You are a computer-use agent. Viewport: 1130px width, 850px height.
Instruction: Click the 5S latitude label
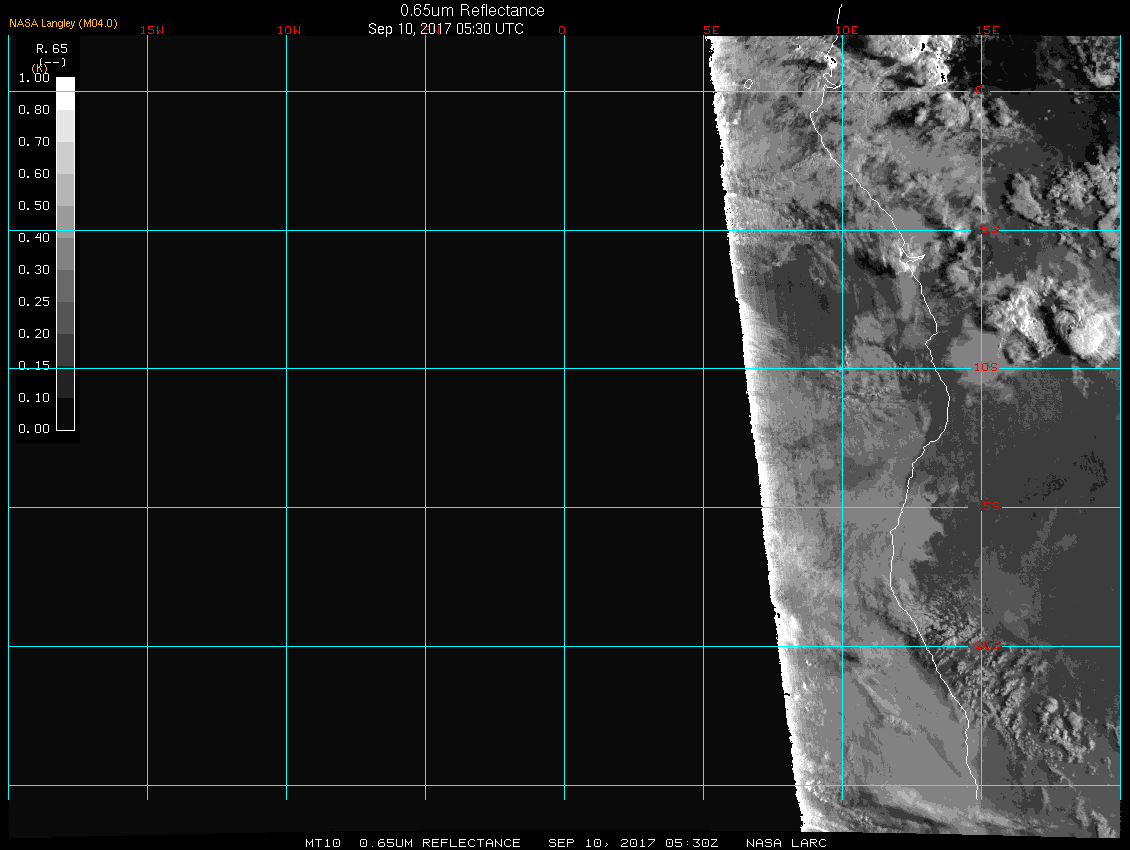988,230
